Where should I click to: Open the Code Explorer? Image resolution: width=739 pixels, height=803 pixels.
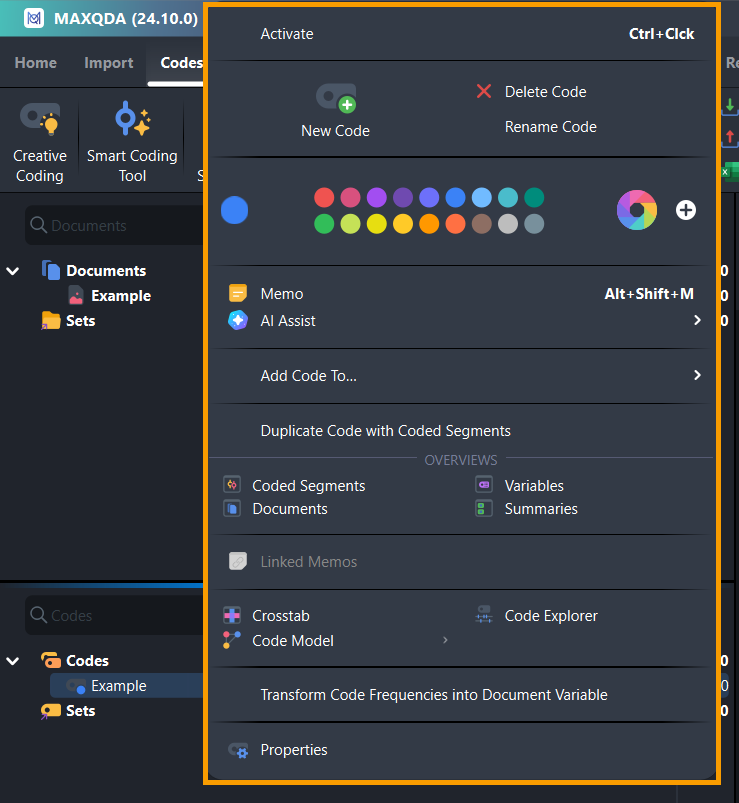pyautogui.click(x=550, y=616)
